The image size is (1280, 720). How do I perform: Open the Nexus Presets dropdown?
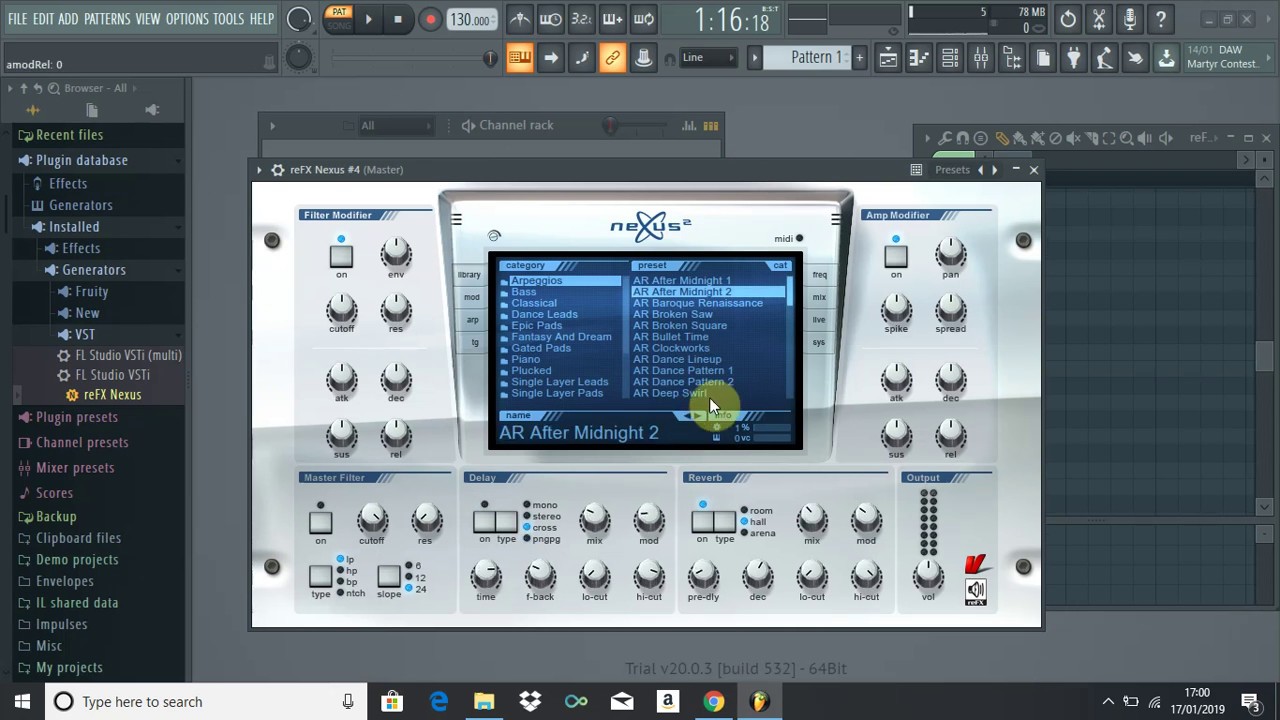[x=952, y=170]
